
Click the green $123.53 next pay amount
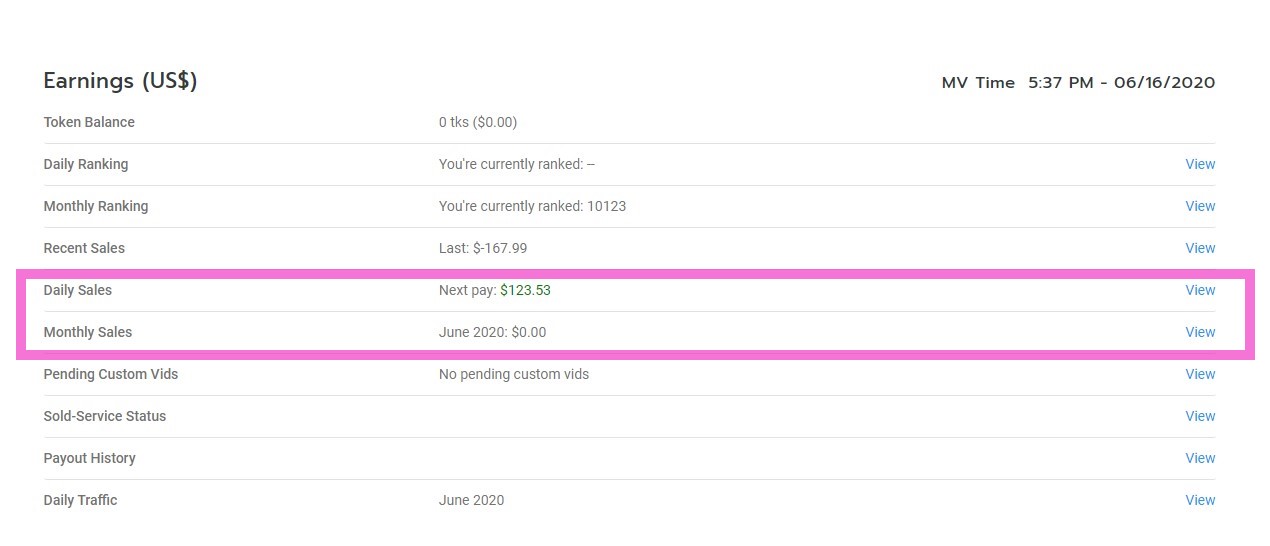[x=525, y=290]
